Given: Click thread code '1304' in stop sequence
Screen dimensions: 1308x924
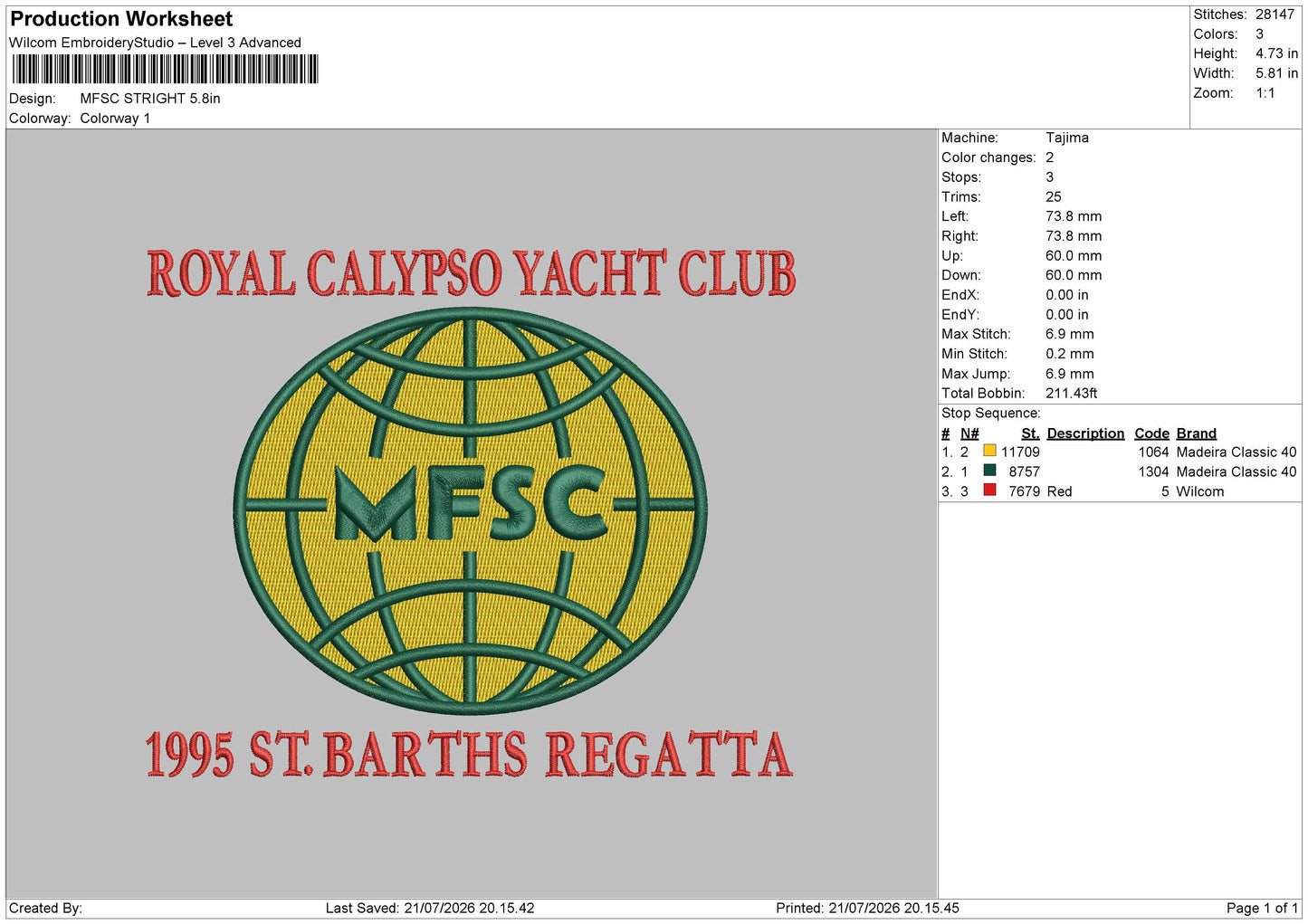Looking at the screenshot, I should pos(1153,472).
